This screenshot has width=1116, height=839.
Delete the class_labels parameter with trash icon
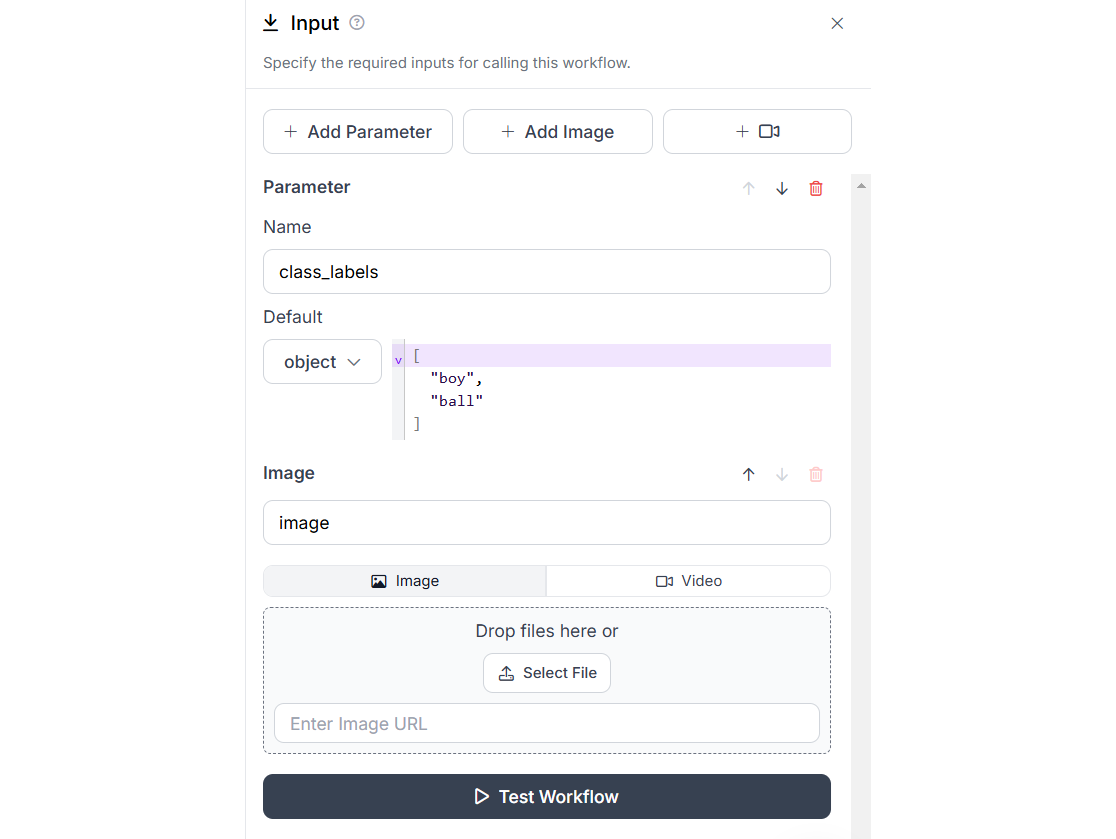[816, 189]
